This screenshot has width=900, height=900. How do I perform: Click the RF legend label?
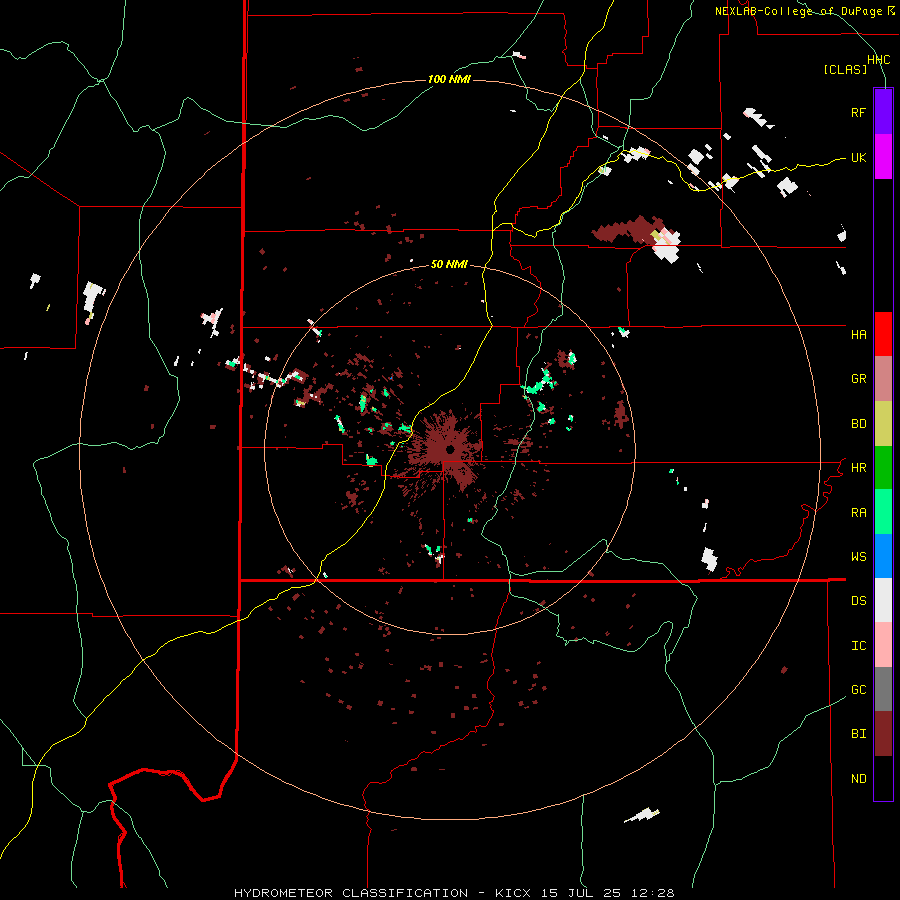858,112
